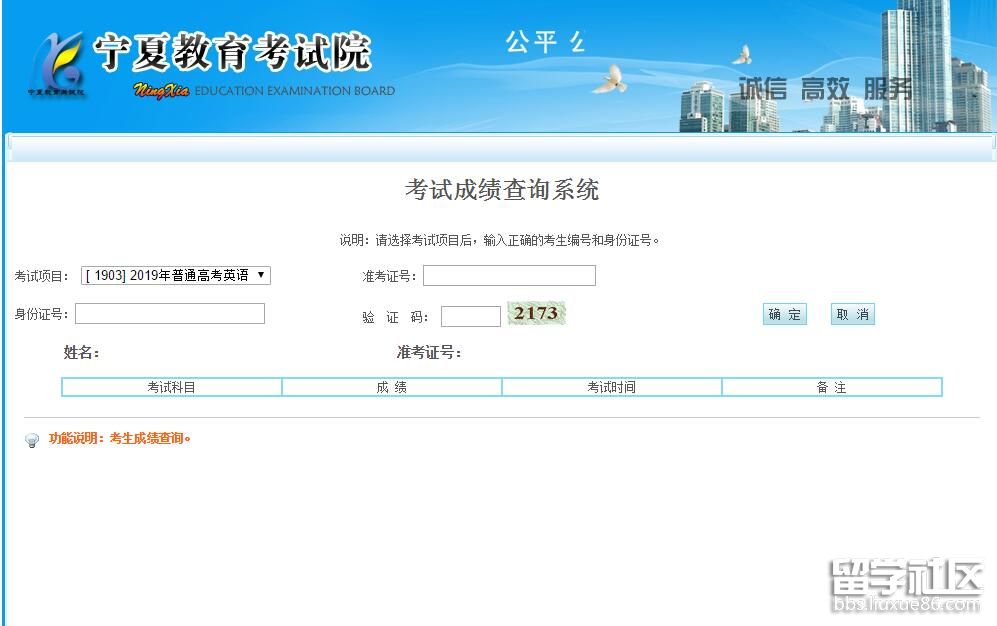The image size is (997, 626).
Task: Click the lightbulb icon beside 功能说明
Action: pyautogui.click(x=32, y=440)
